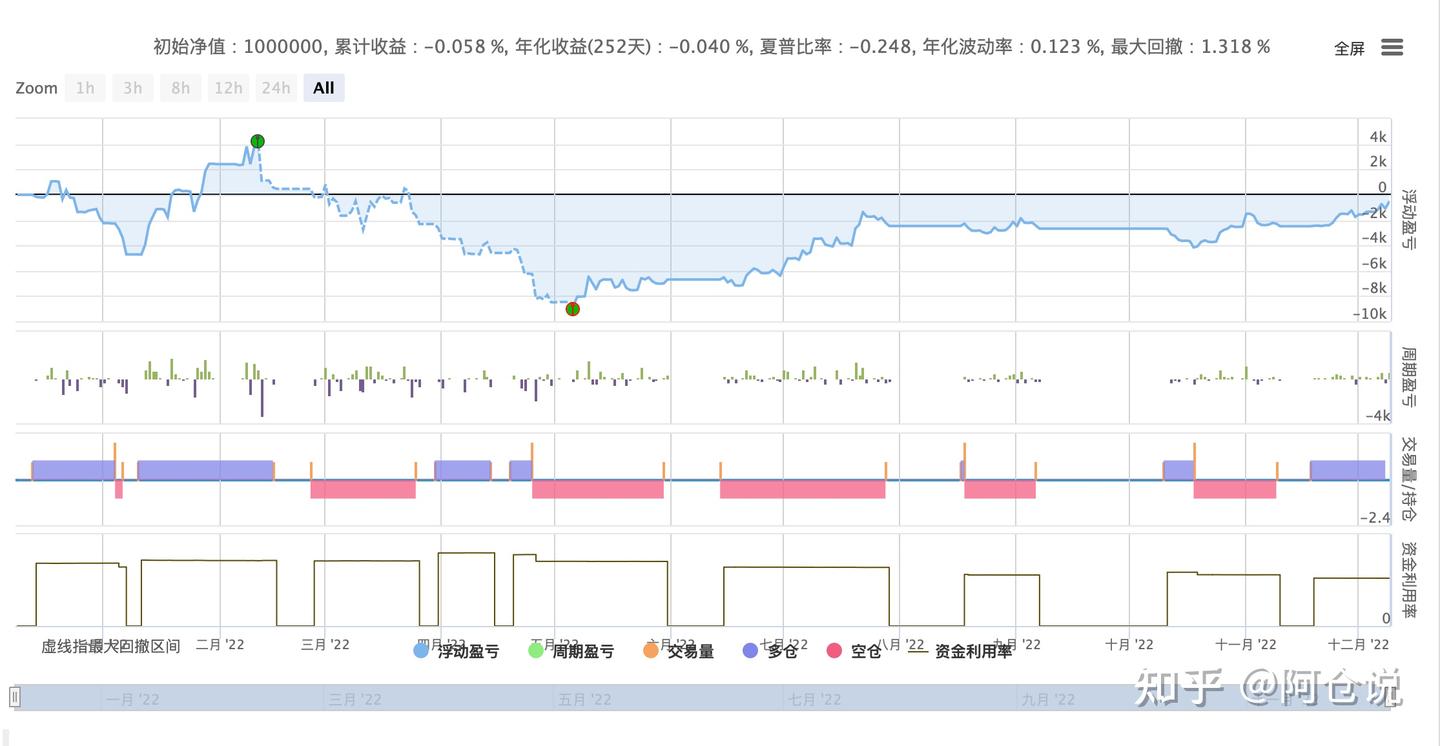Select the "All" zoom range
1440x746 pixels.
(x=323, y=87)
